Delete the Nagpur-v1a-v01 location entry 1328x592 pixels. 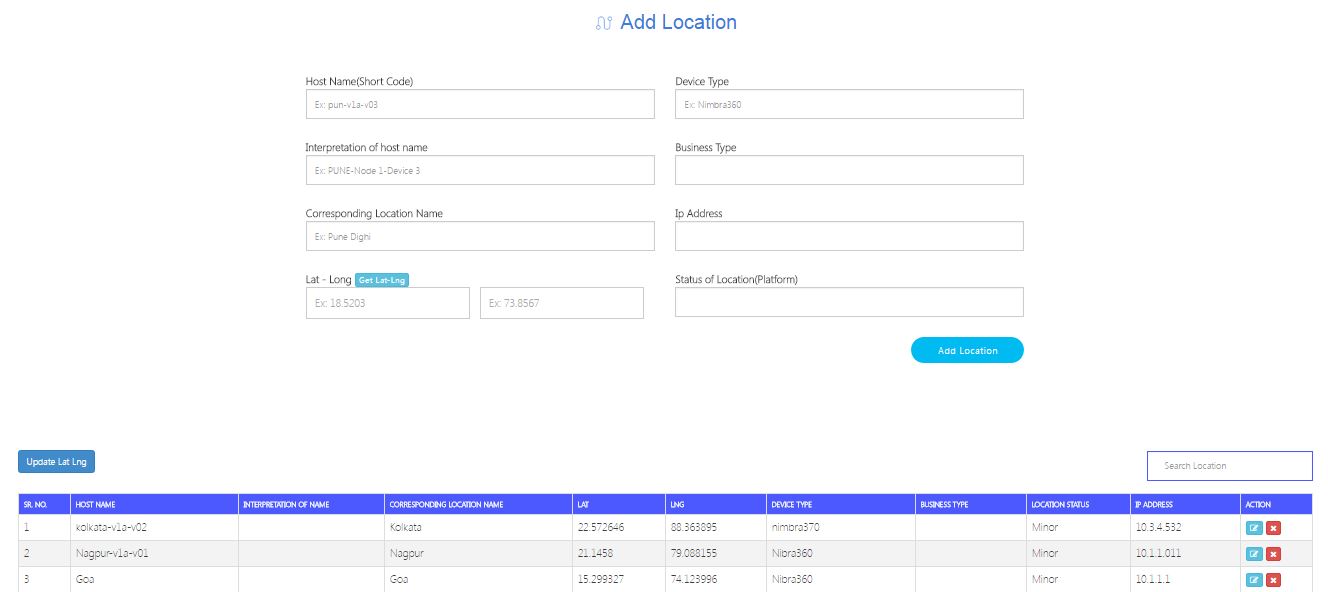click(1273, 554)
